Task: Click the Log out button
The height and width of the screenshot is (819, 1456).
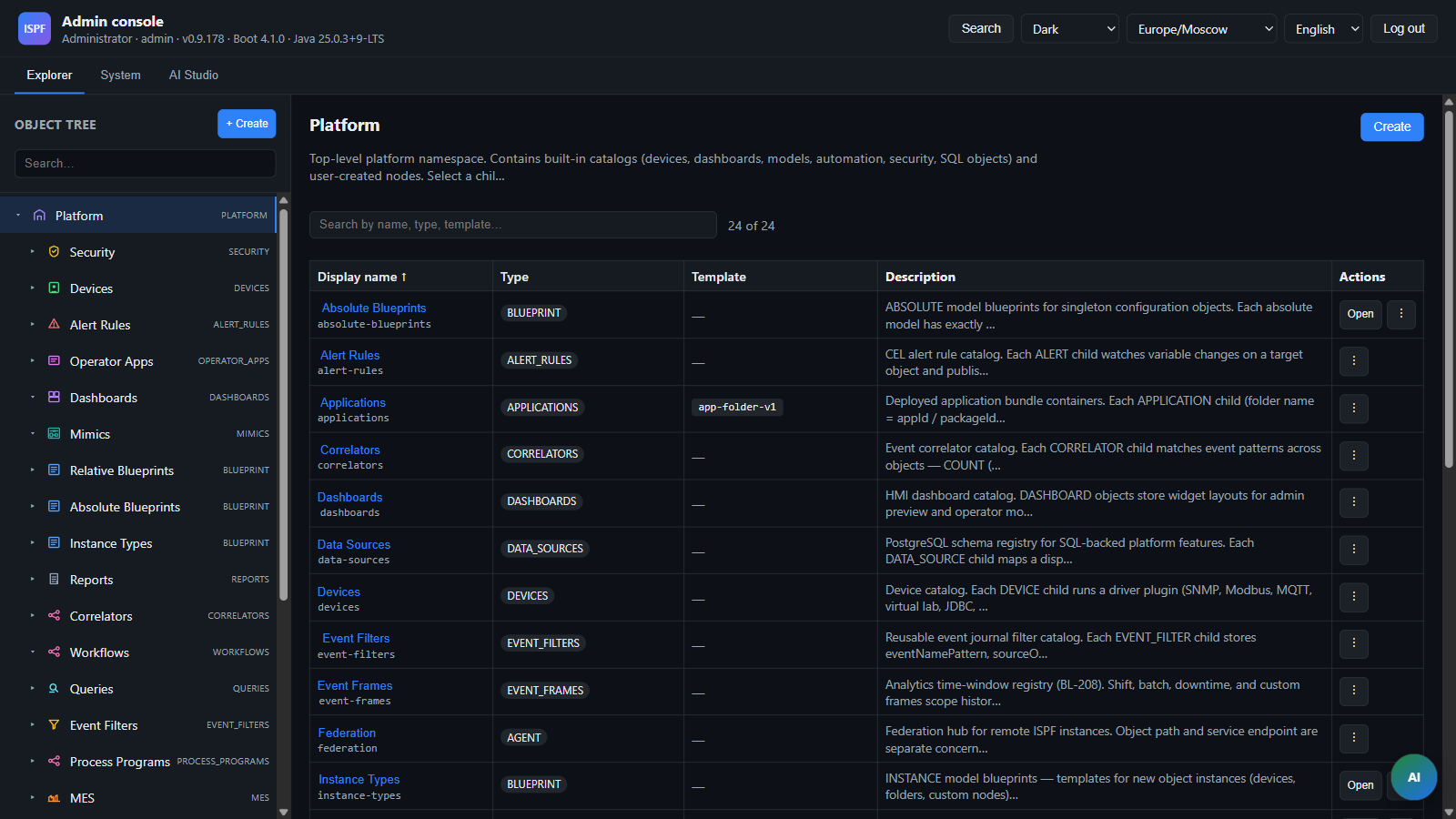Action: click(1404, 29)
